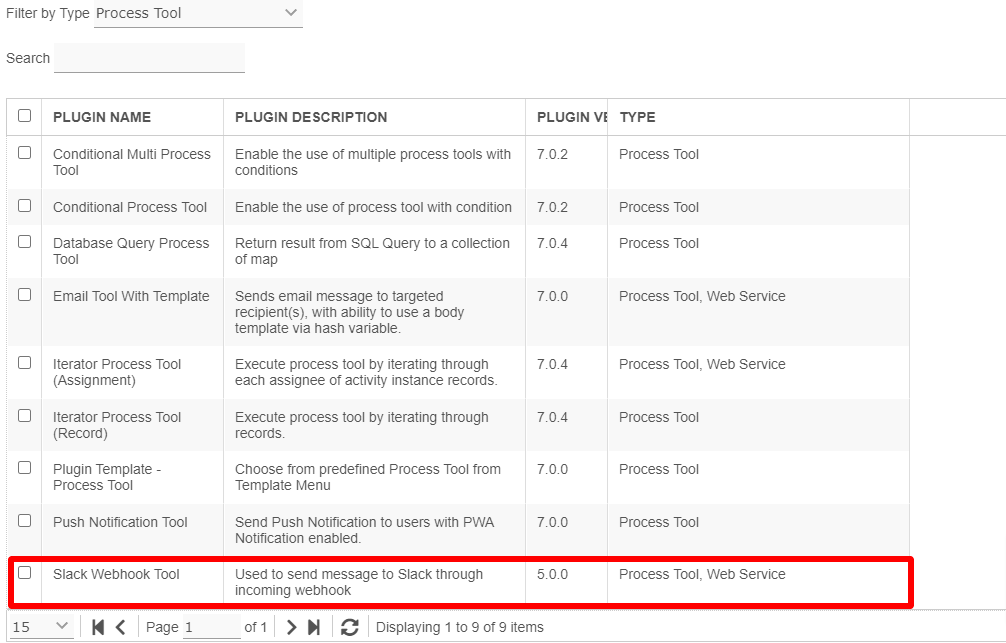Sort by the TYPE column header
Screen dimensions: 1006x643
[x=638, y=117]
